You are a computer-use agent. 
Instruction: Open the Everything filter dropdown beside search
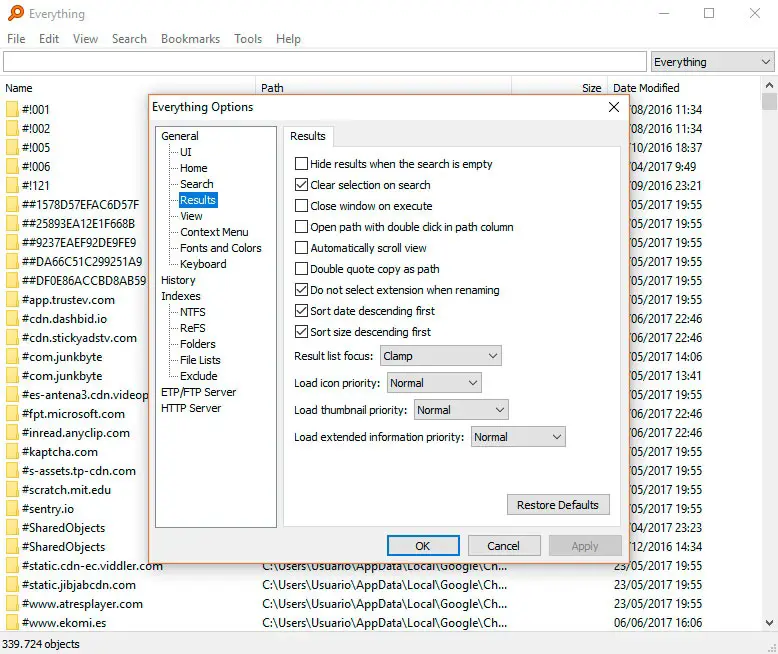[713, 62]
